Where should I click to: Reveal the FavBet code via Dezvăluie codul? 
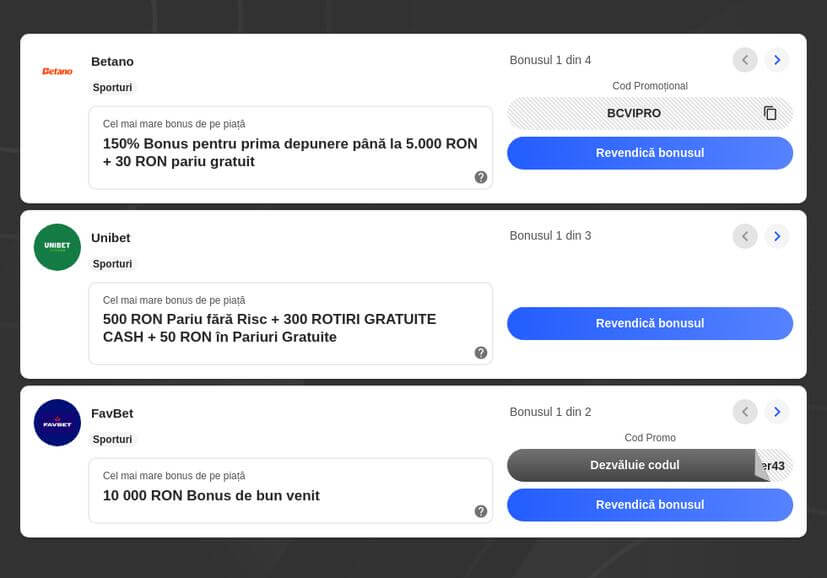pyautogui.click(x=634, y=465)
